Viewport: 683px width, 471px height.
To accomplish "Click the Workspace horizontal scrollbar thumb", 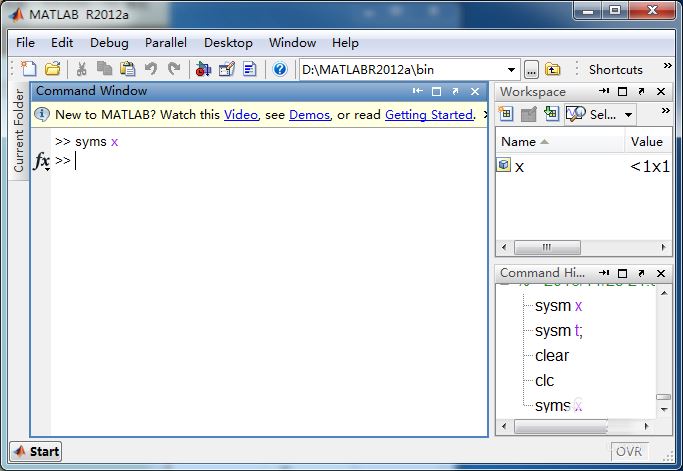I will pyautogui.click(x=547, y=247).
